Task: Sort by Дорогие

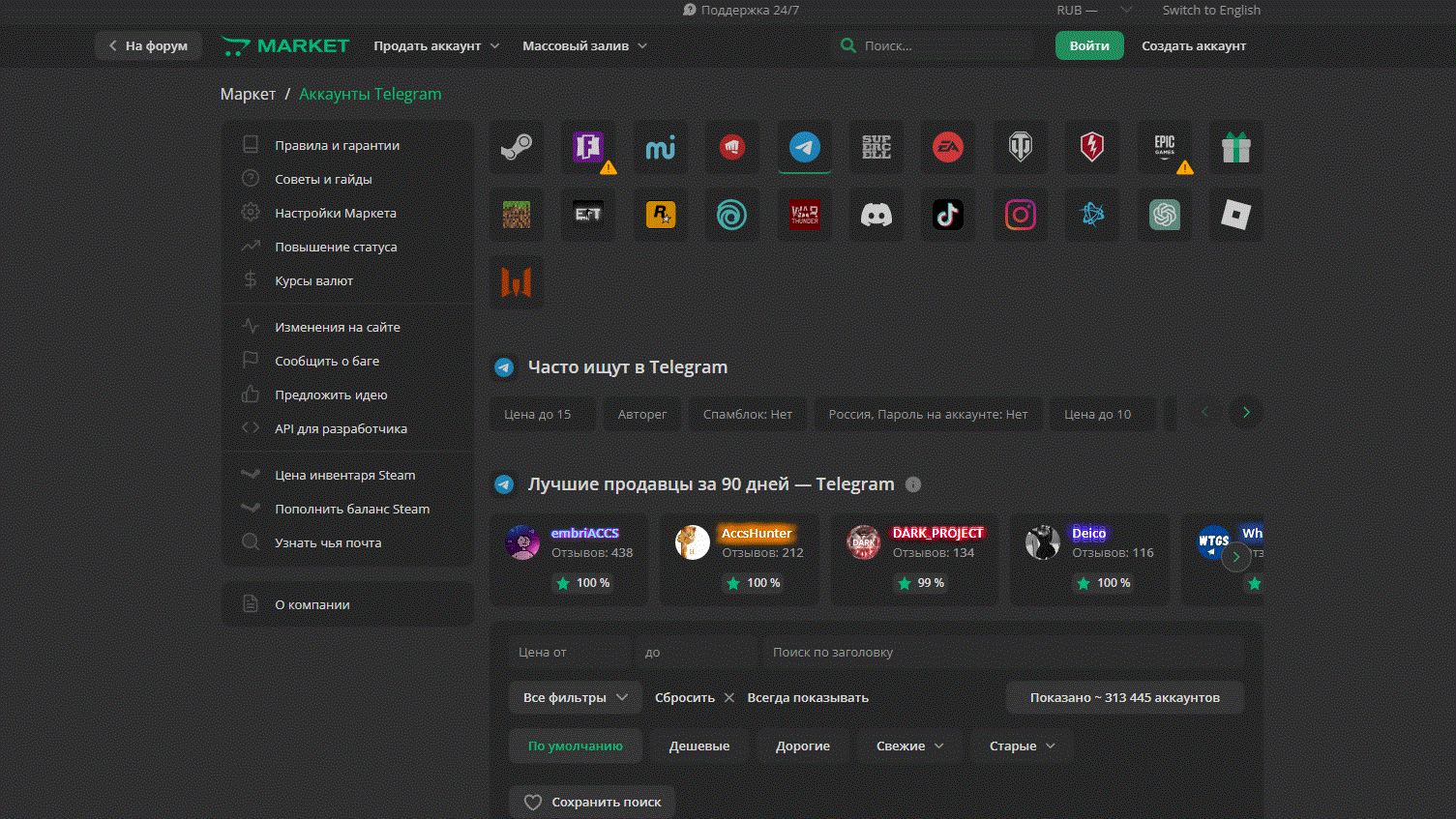Action: coord(803,746)
